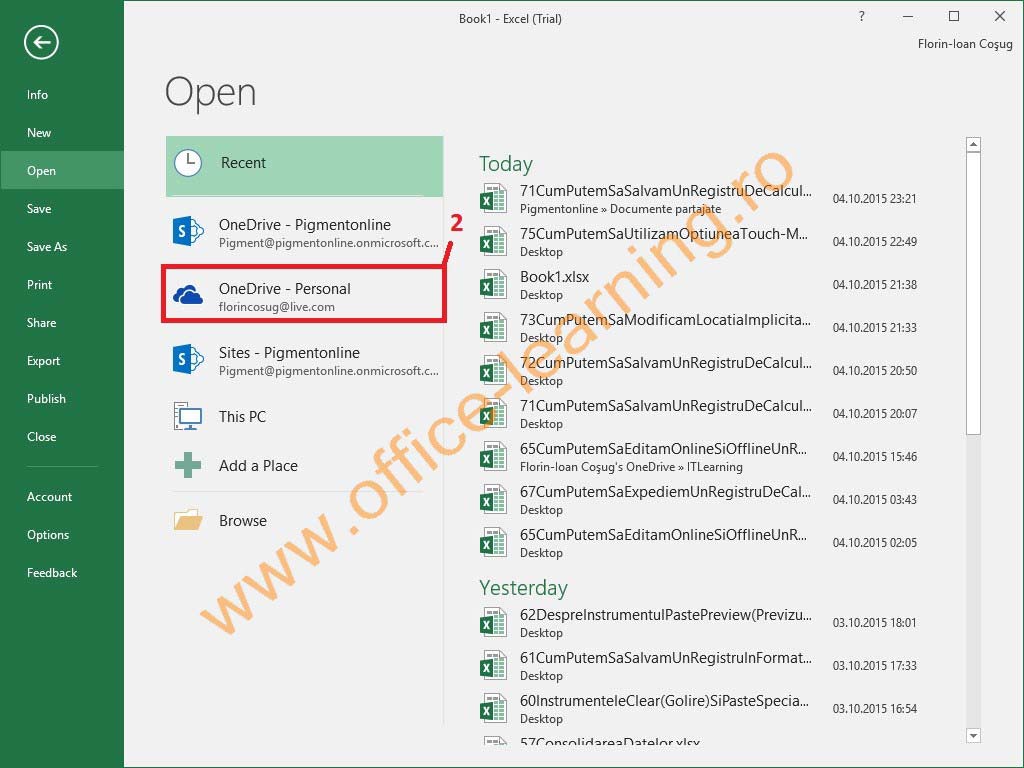The width and height of the screenshot is (1024, 768).
Task: Click Excel icon of 61CumPutemSaSalvamUnRegistruInFormat file
Action: [493, 665]
